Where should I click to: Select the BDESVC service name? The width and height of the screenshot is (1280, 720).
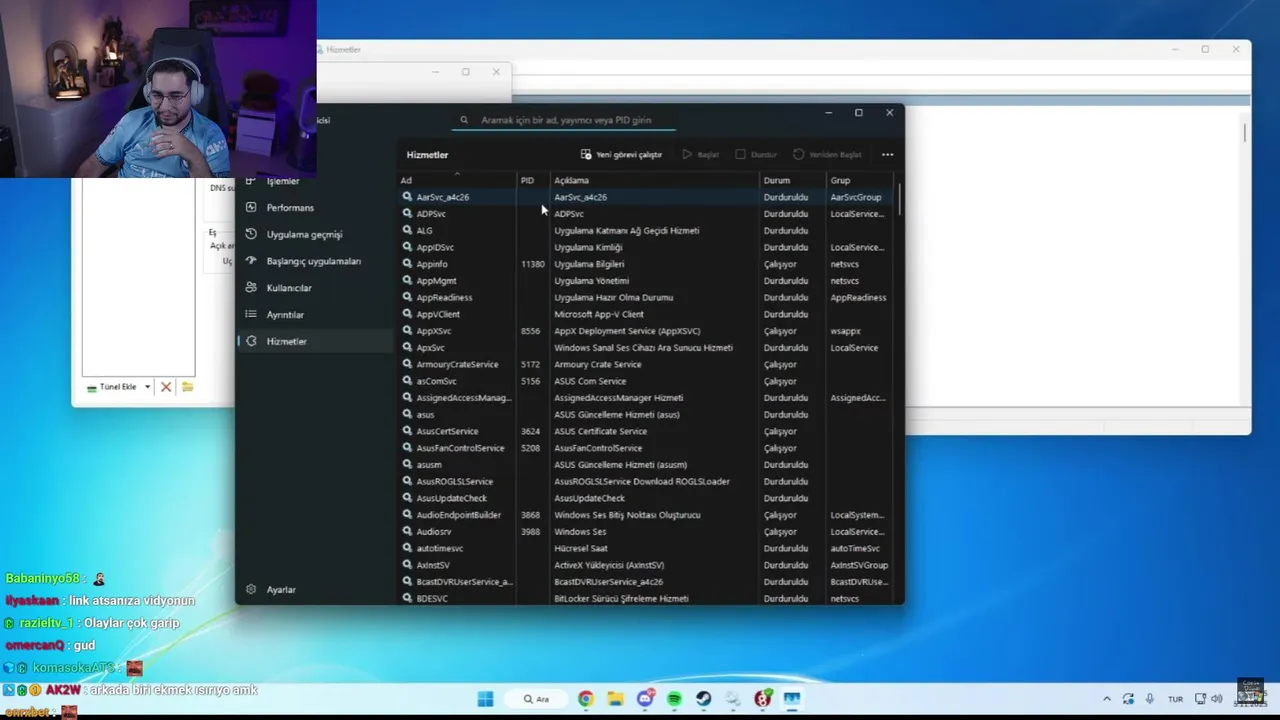432,599
